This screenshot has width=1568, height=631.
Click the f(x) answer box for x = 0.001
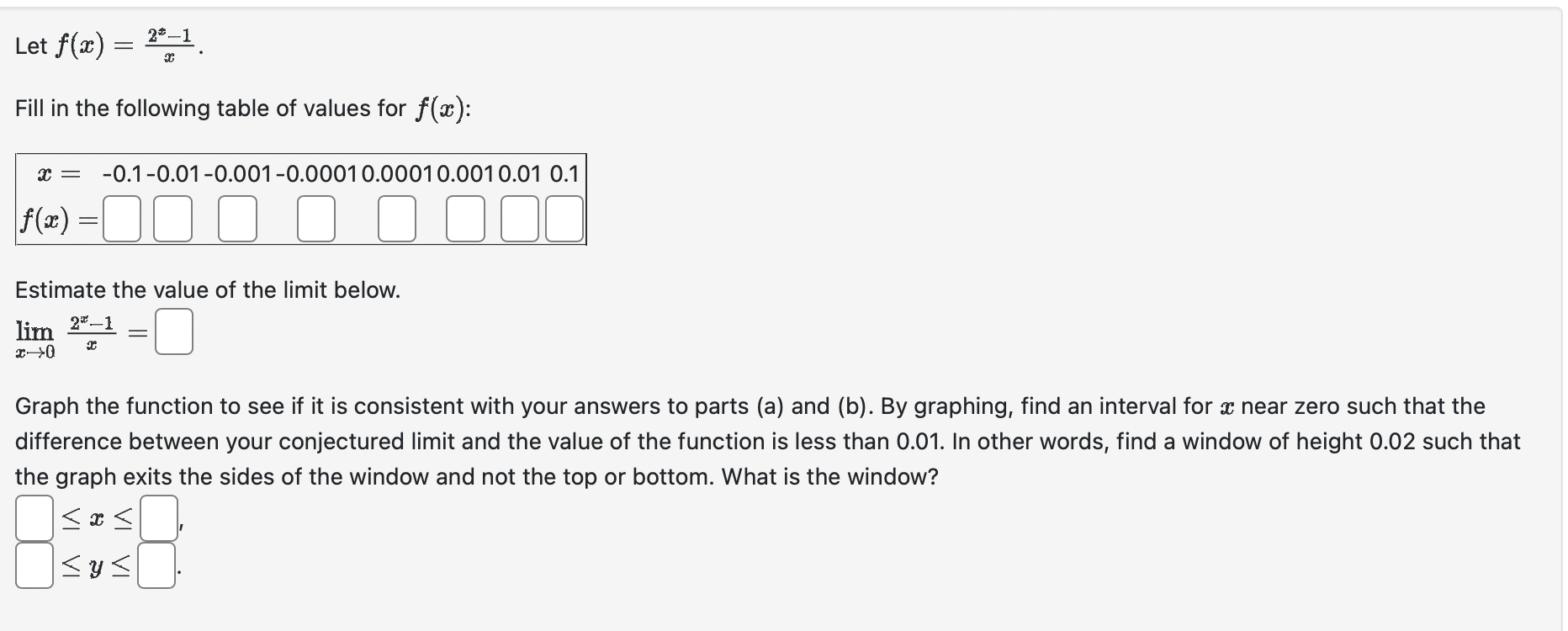[464, 220]
